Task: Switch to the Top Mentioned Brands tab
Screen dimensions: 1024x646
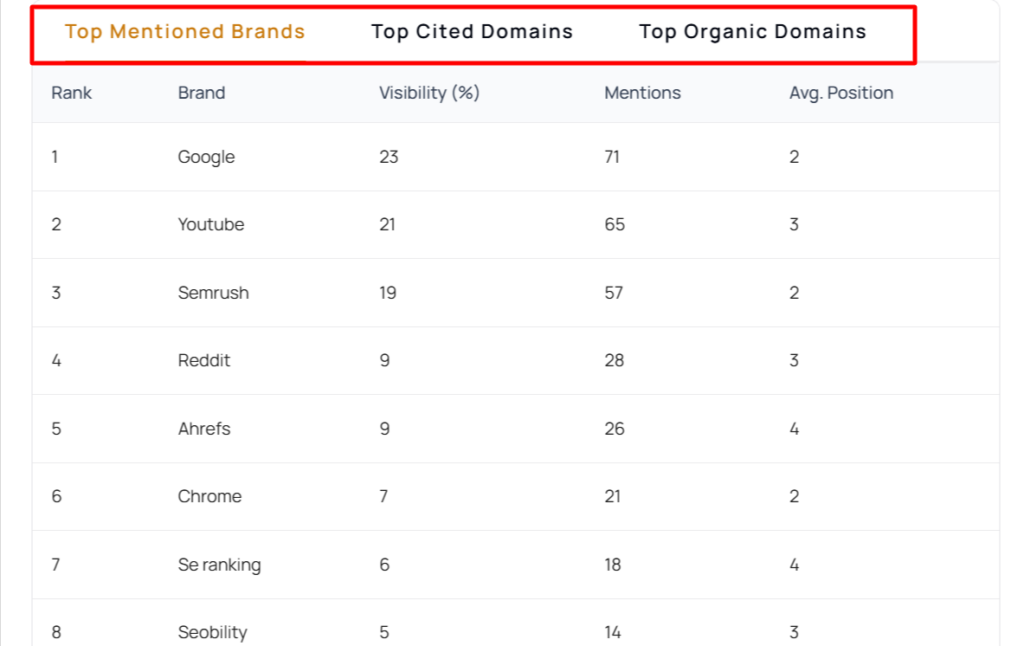Action: point(185,32)
